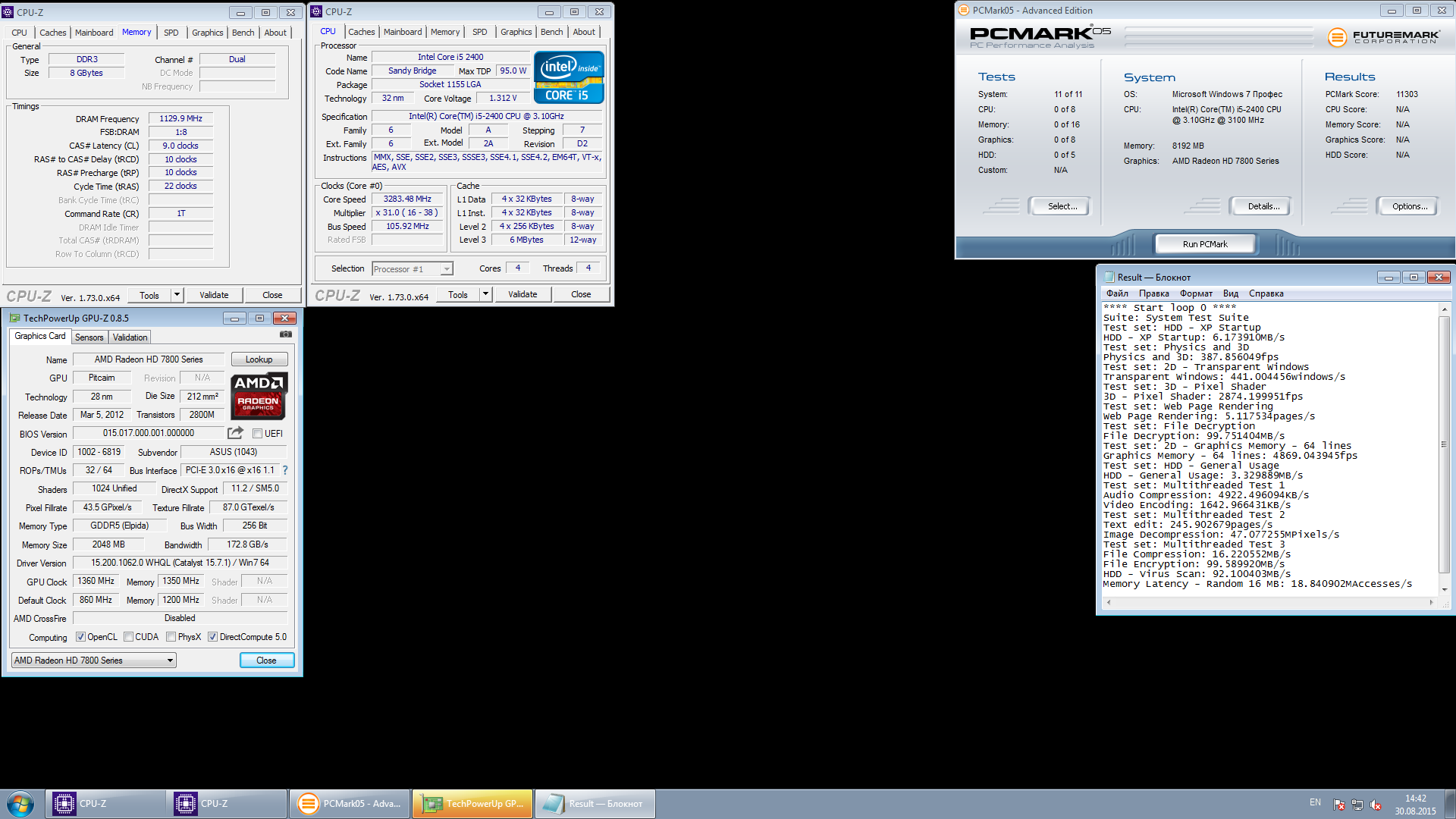Open first CPU-Z taskbar button
The height and width of the screenshot is (819, 1456).
(106, 804)
